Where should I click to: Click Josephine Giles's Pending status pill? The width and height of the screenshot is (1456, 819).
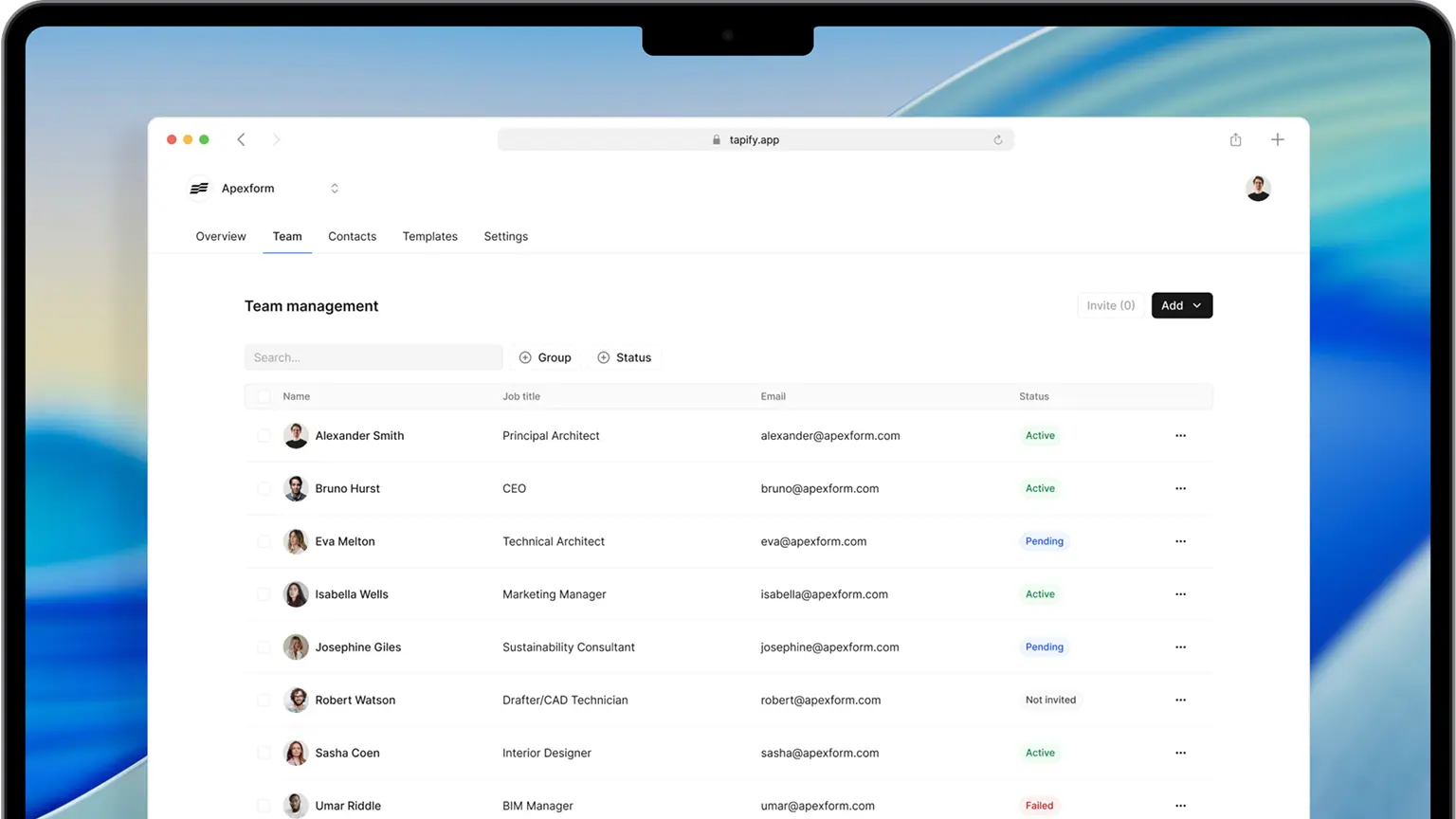point(1044,646)
